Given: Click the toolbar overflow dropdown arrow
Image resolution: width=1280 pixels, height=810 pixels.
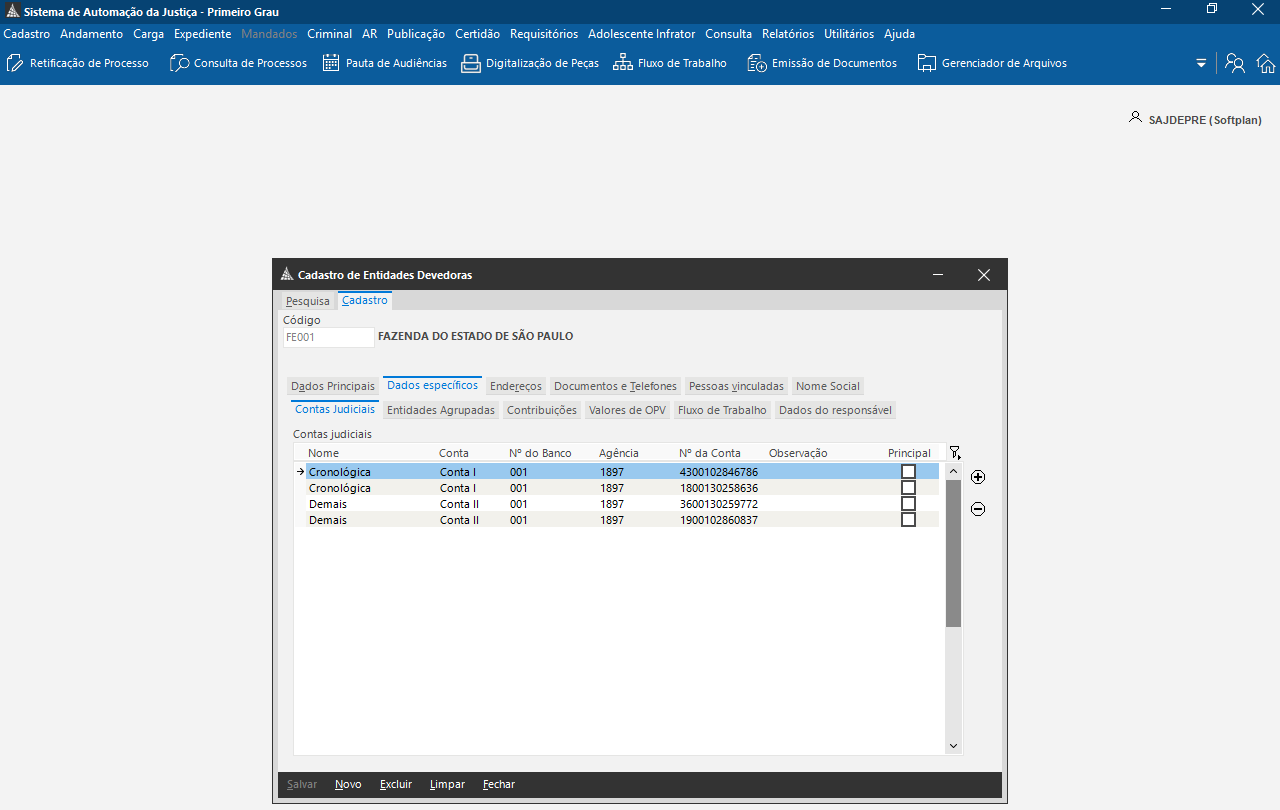Looking at the screenshot, I should click(1201, 63).
